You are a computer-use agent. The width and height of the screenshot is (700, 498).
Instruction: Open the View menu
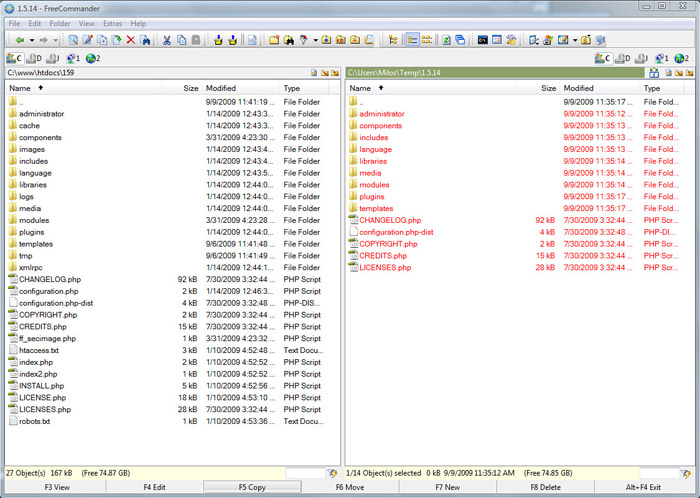87,23
